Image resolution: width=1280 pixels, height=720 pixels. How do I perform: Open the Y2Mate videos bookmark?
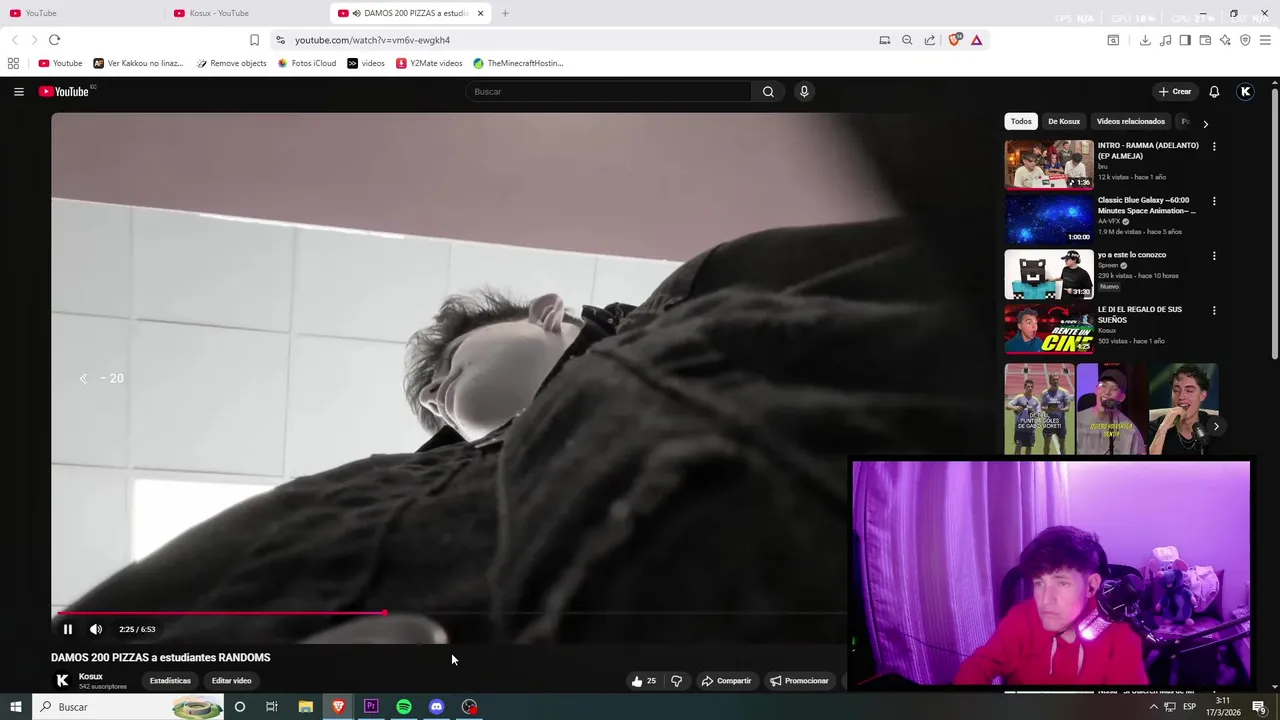pos(429,63)
